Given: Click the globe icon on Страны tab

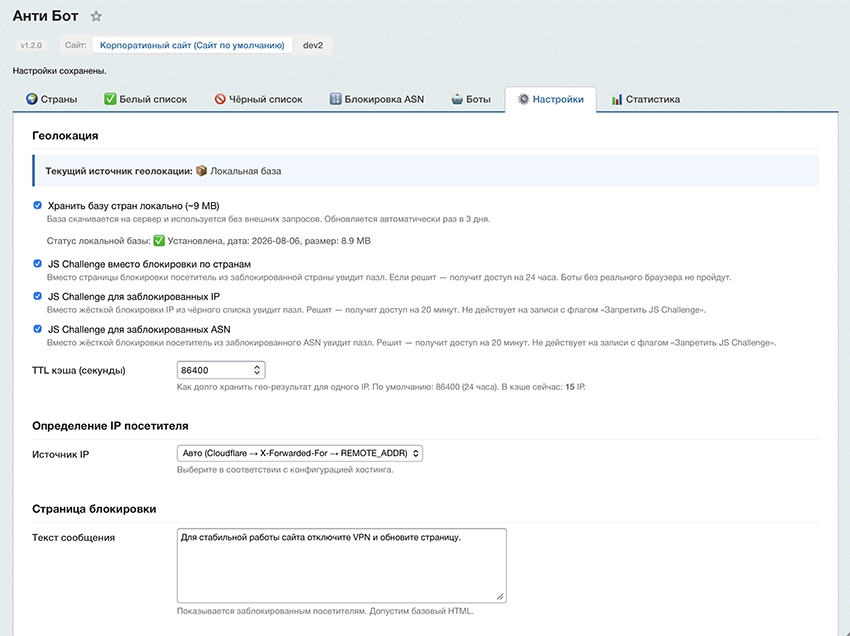Looking at the screenshot, I should [31, 99].
